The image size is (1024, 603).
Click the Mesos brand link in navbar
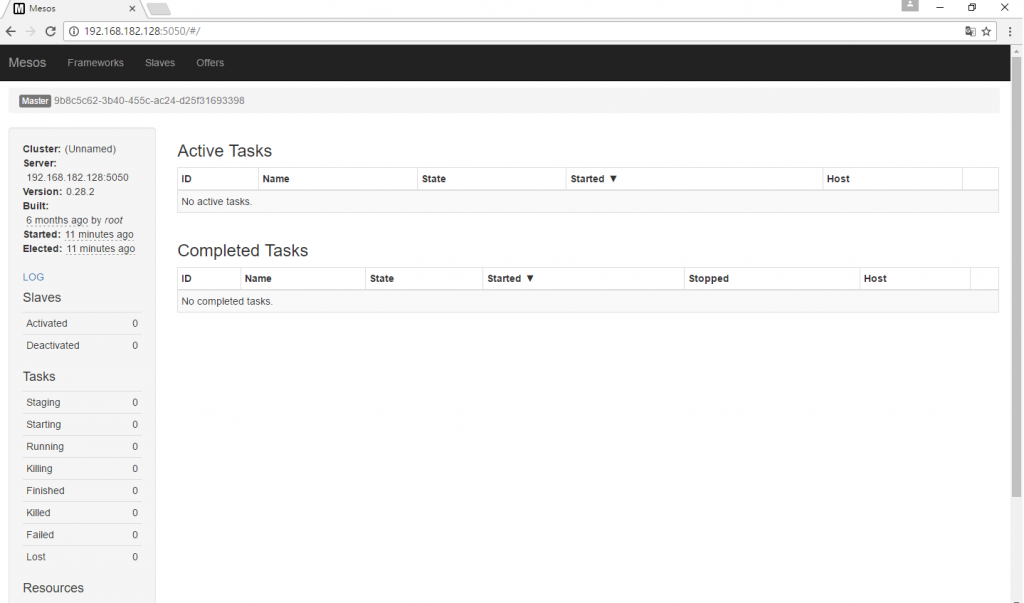(27, 63)
